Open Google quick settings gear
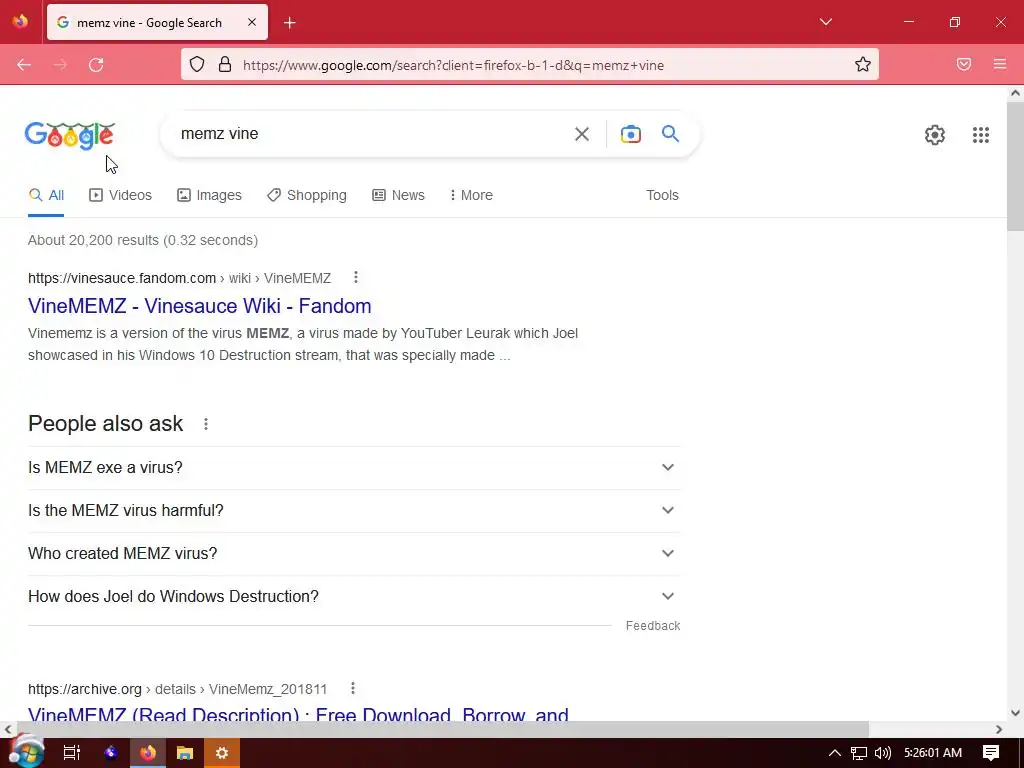The height and width of the screenshot is (768, 1024). coord(935,135)
